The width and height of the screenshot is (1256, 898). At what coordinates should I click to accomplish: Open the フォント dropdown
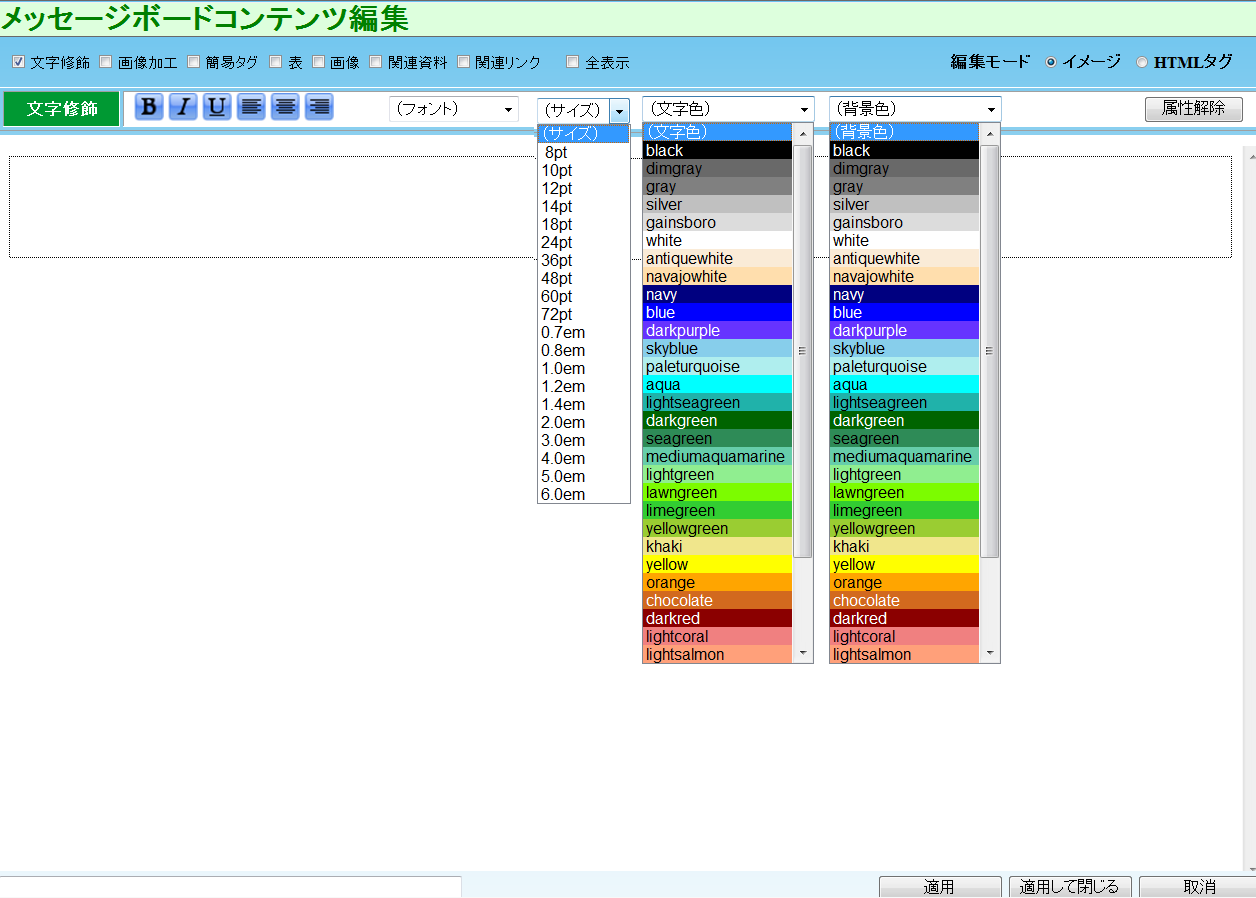[454, 109]
